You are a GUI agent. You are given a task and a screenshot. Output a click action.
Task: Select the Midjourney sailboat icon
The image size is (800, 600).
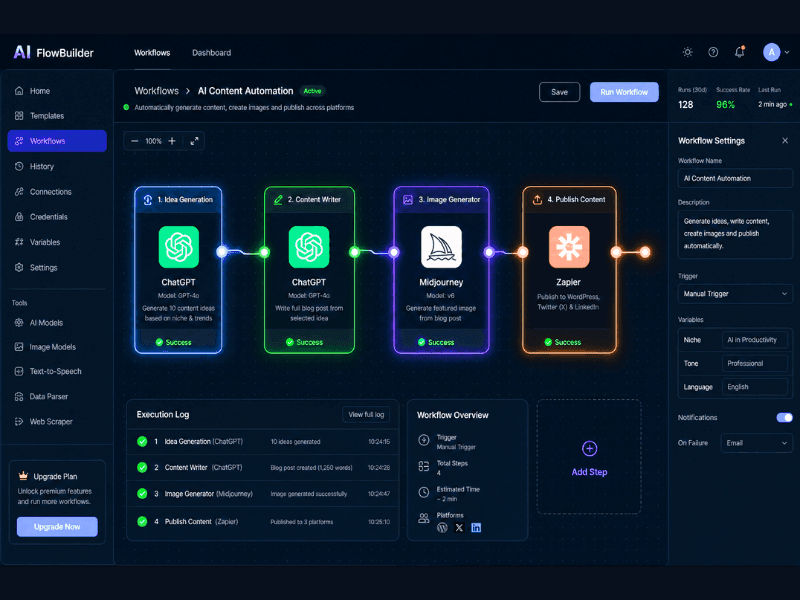tap(441, 247)
